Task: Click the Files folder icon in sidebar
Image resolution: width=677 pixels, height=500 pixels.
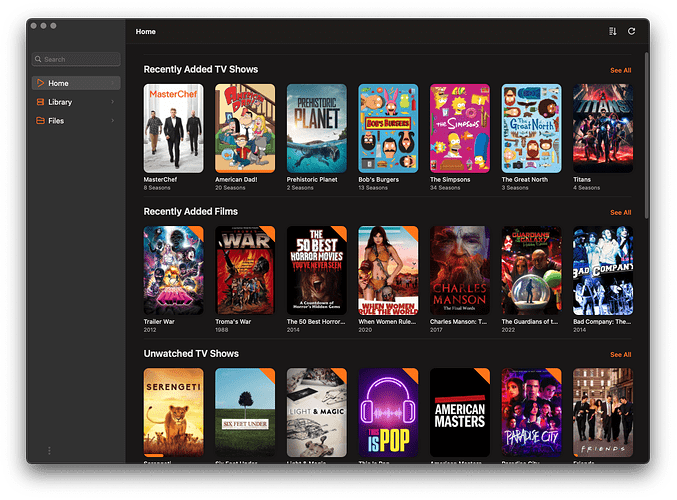Action: click(40, 120)
